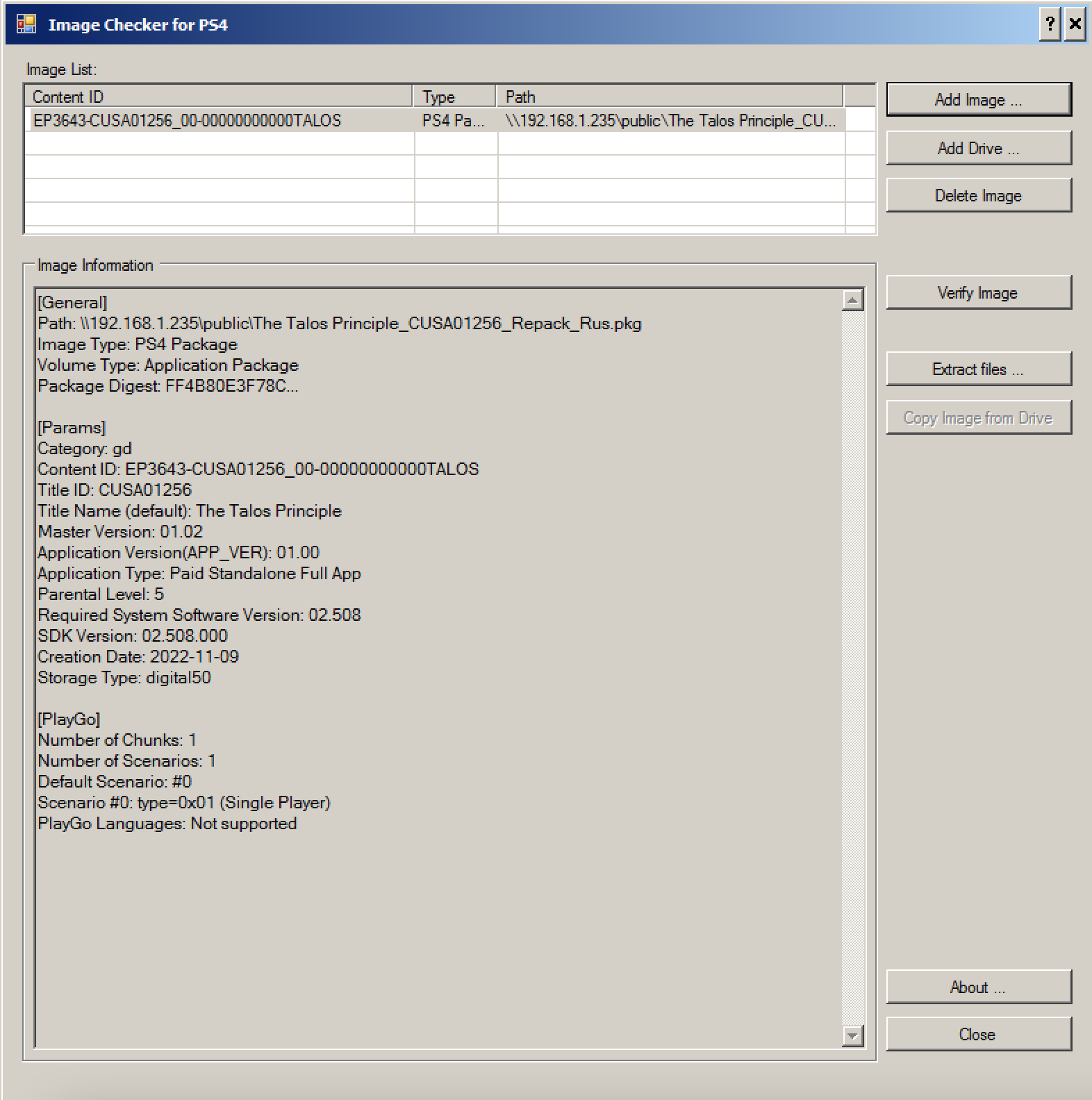The image size is (1092, 1100).
Task: Click the Application Version(APP_VER): 01.00 line
Action: tap(179, 553)
